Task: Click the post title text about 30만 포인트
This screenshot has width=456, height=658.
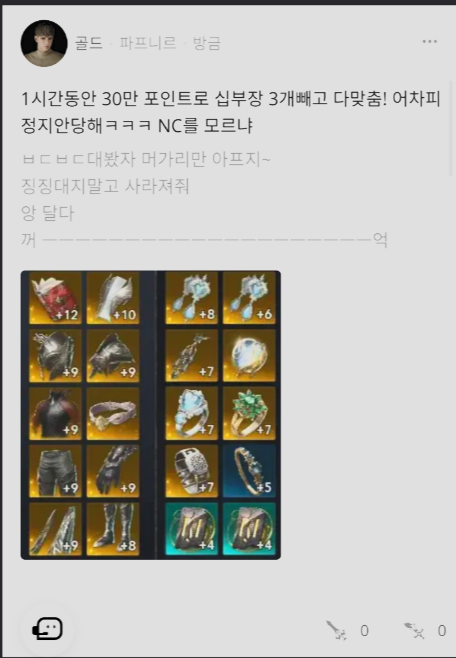Action: click(x=231, y=112)
